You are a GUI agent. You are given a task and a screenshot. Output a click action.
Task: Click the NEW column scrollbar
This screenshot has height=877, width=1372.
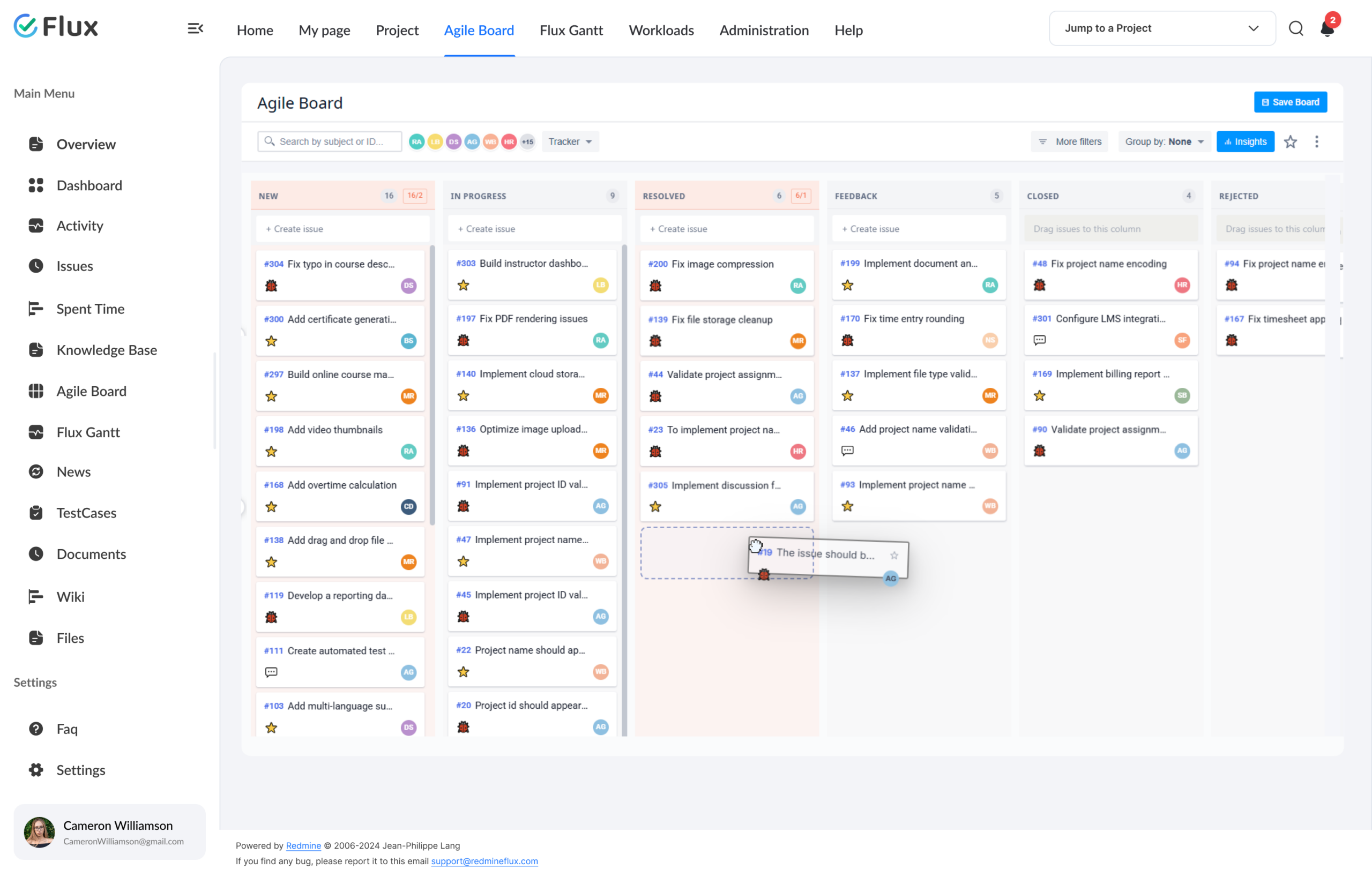(x=433, y=385)
